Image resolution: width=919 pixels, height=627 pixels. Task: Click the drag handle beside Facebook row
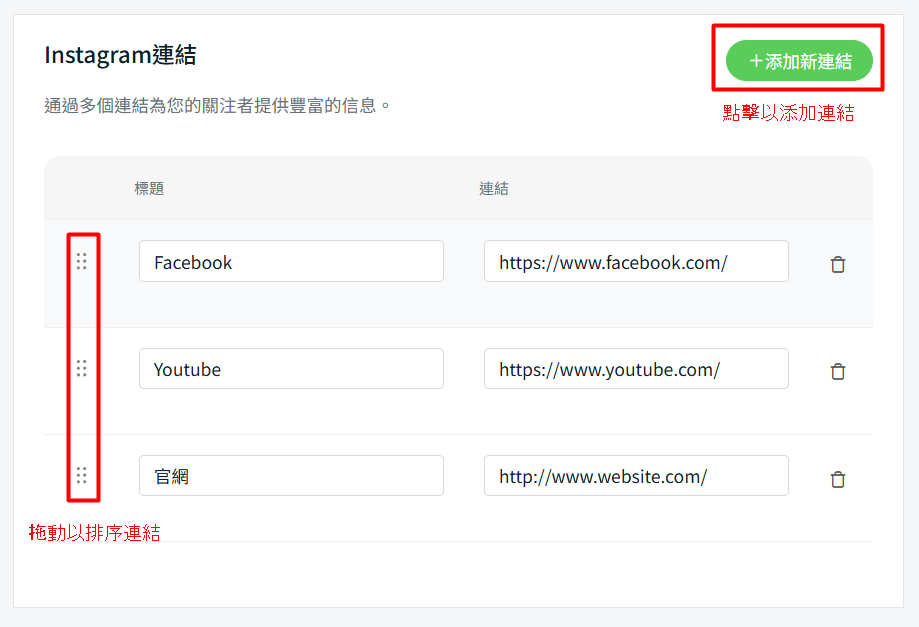coord(82,261)
